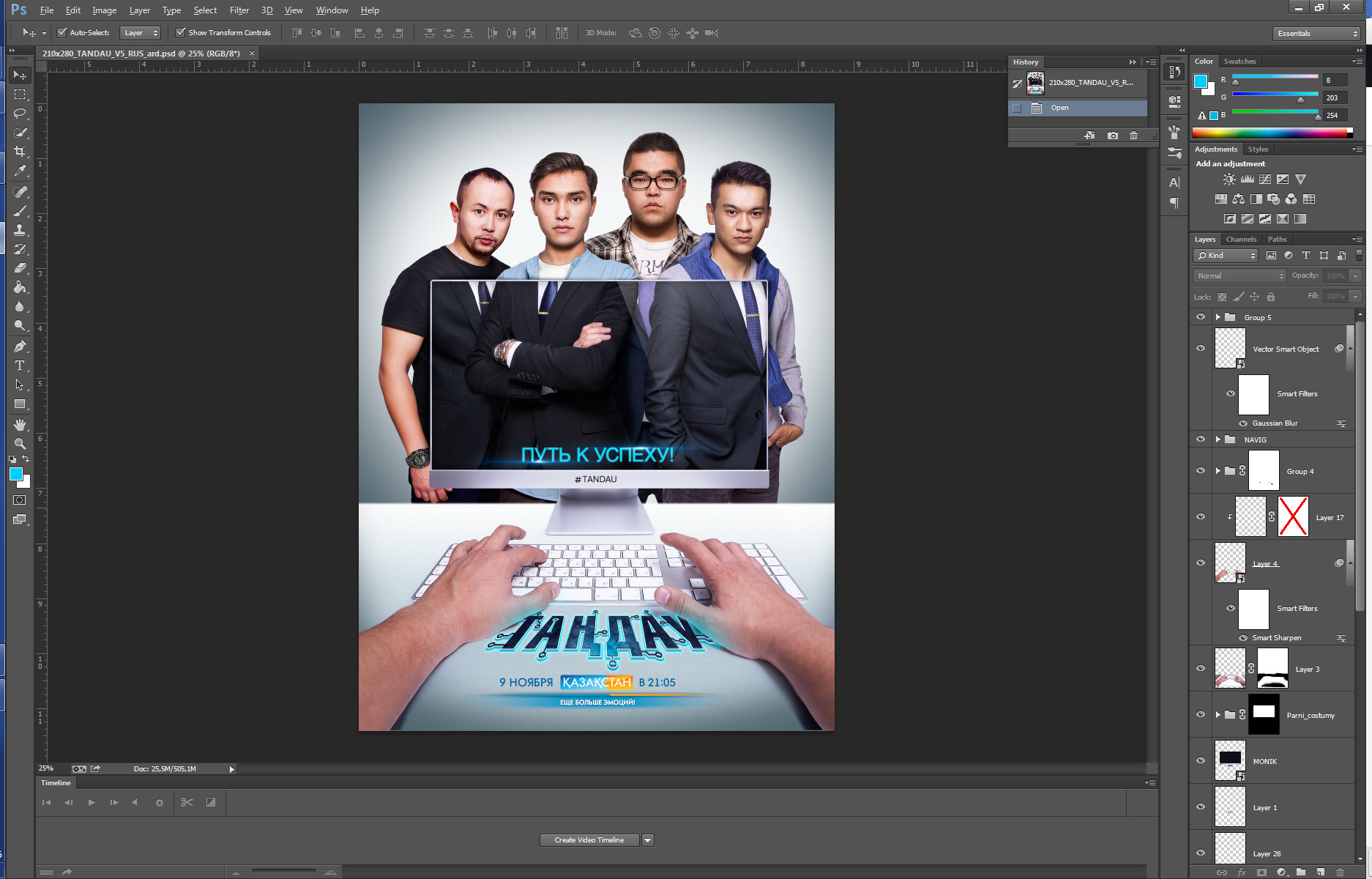
Task: Toggle Gaussian Blur filter visibility
Action: coord(1243,423)
